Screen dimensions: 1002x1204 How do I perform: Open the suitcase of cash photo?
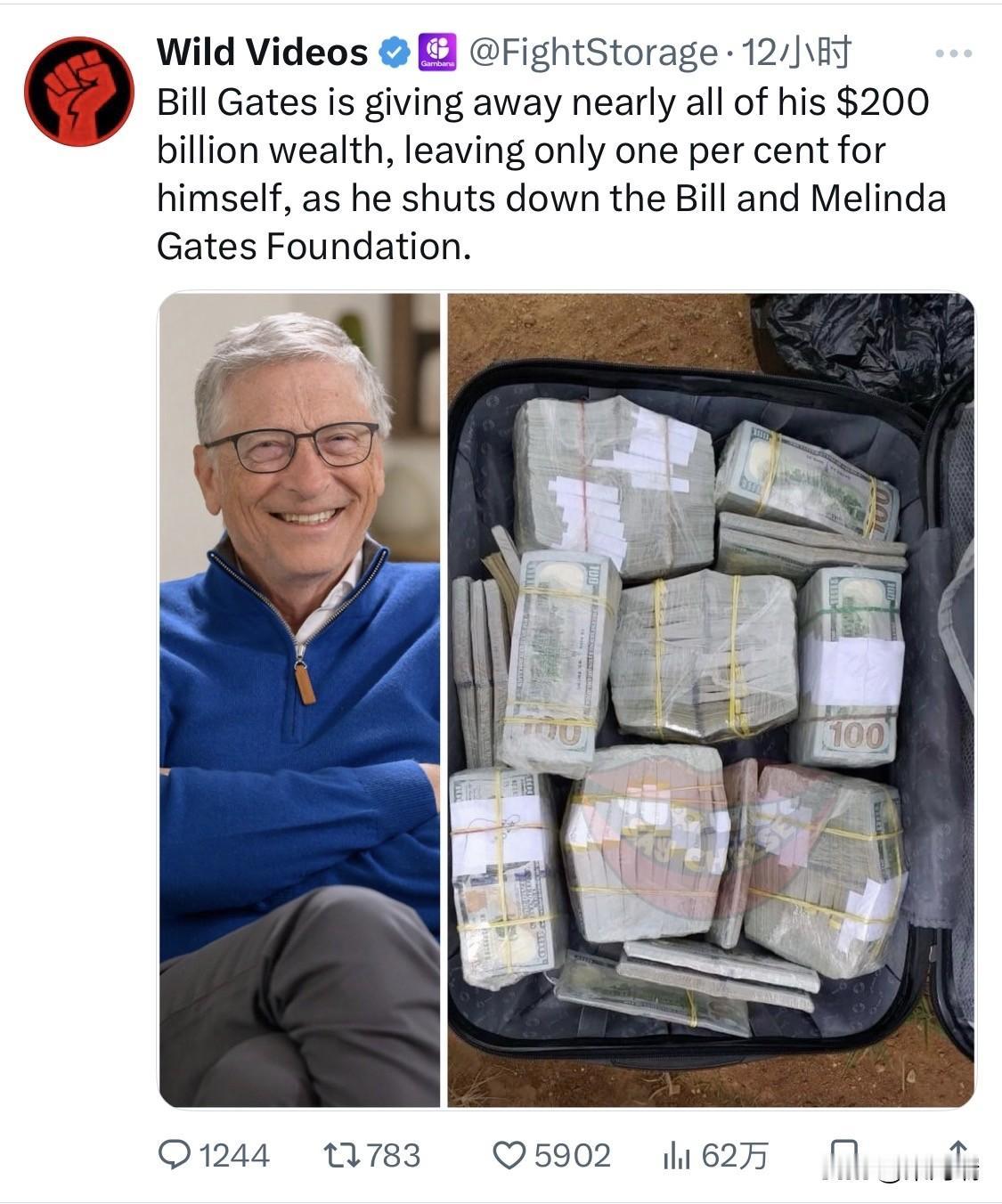click(711, 700)
